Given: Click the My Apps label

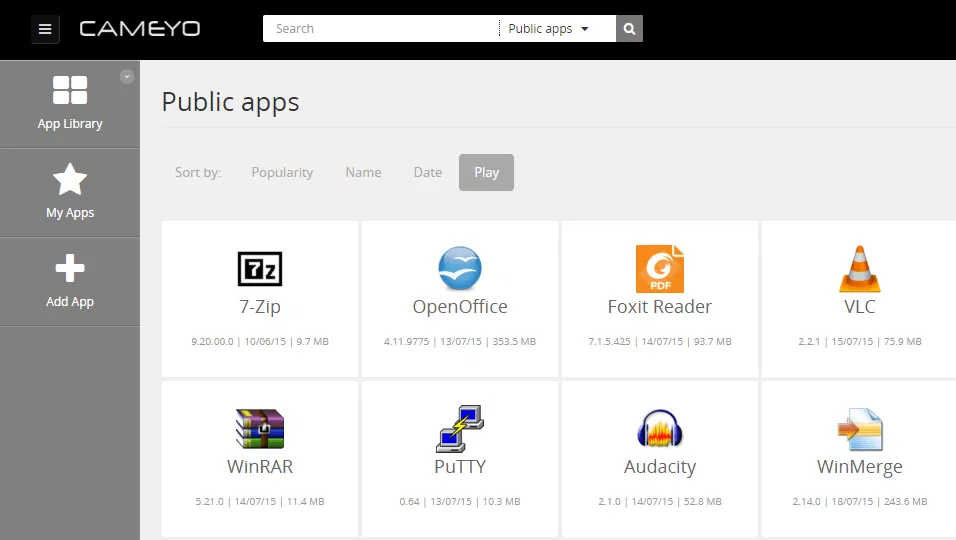Looking at the screenshot, I should coord(70,213).
